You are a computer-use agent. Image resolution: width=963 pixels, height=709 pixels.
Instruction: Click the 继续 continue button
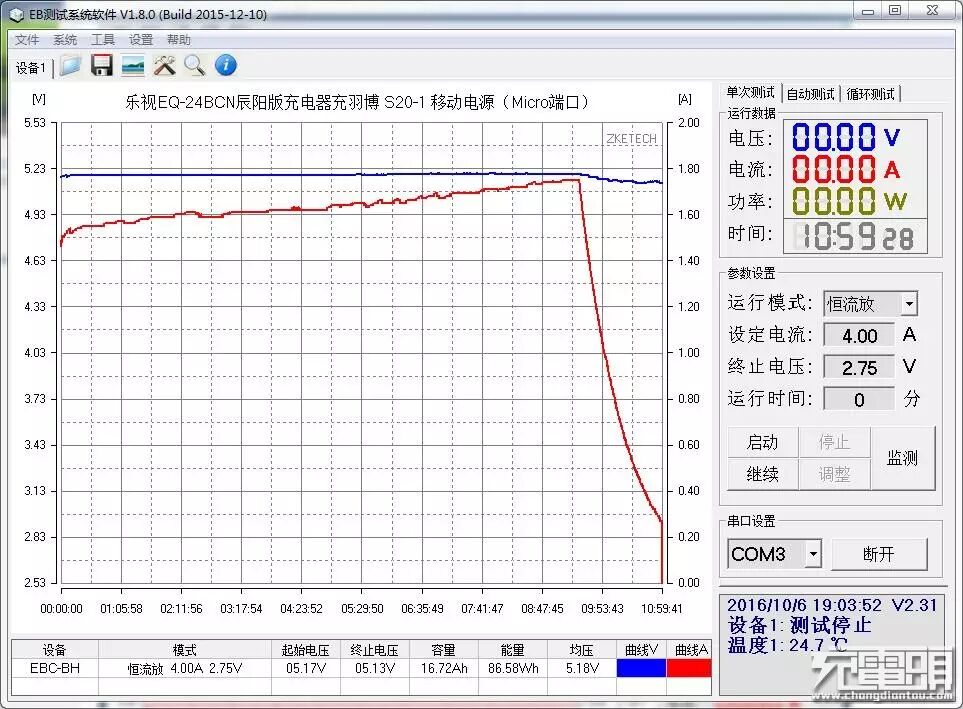[762, 474]
